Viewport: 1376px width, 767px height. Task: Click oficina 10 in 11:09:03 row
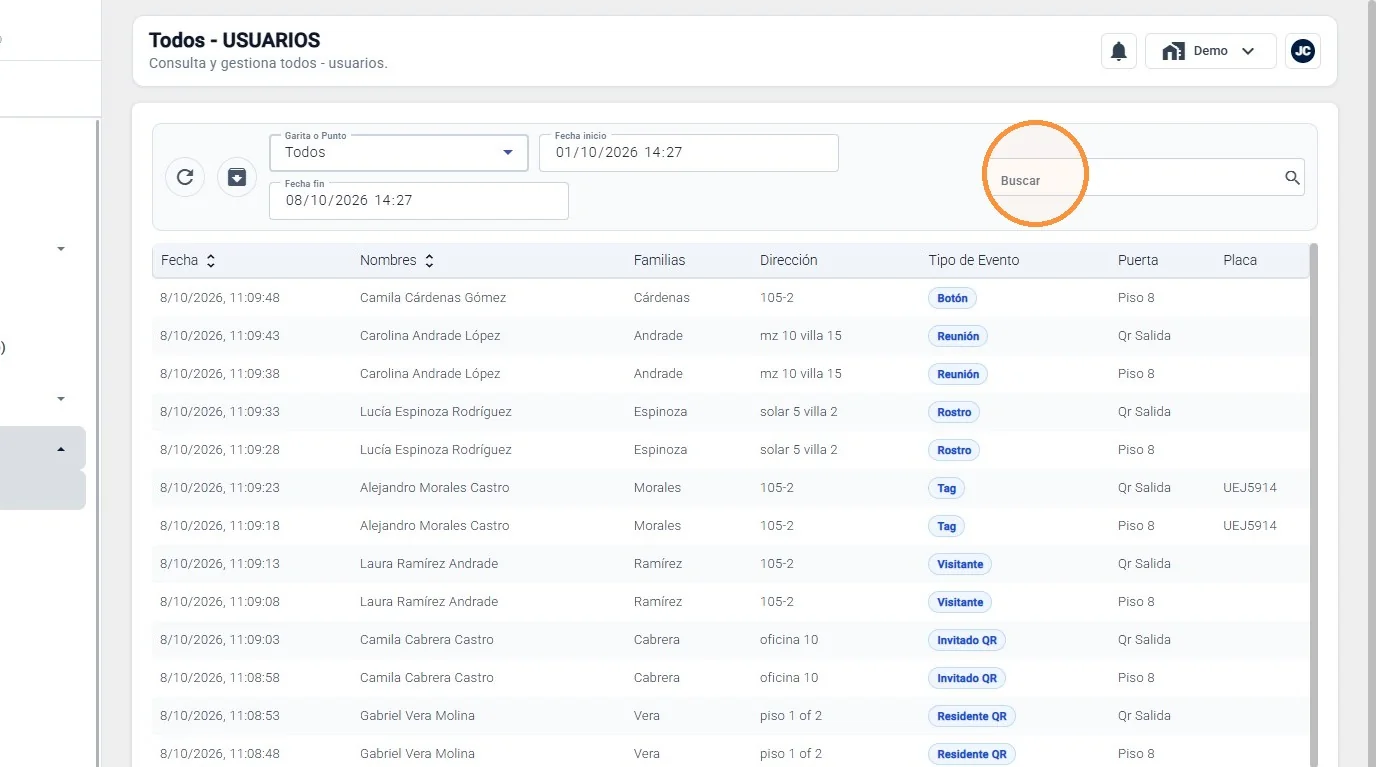[x=789, y=640]
